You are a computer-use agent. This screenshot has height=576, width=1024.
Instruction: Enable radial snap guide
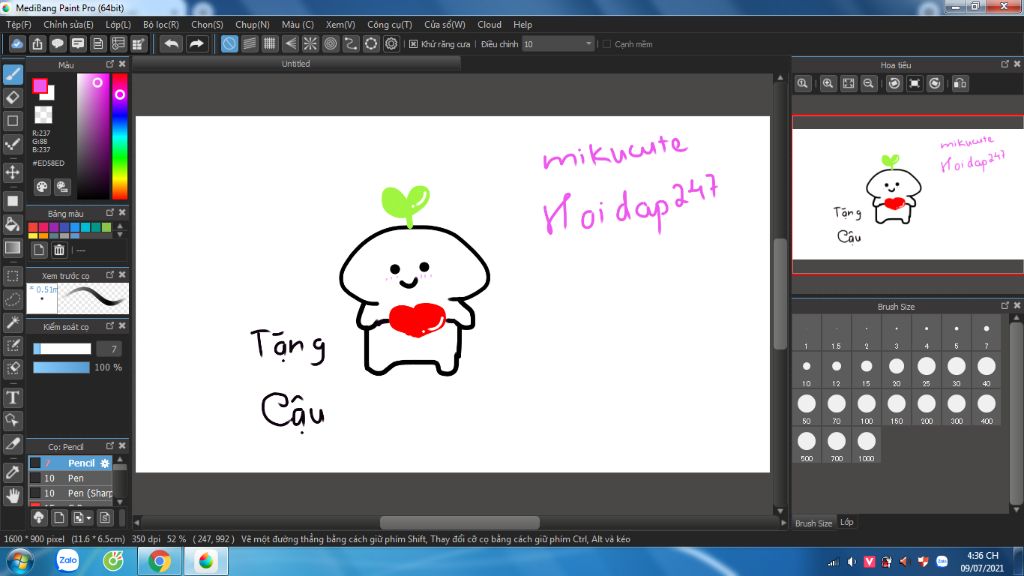click(310, 44)
